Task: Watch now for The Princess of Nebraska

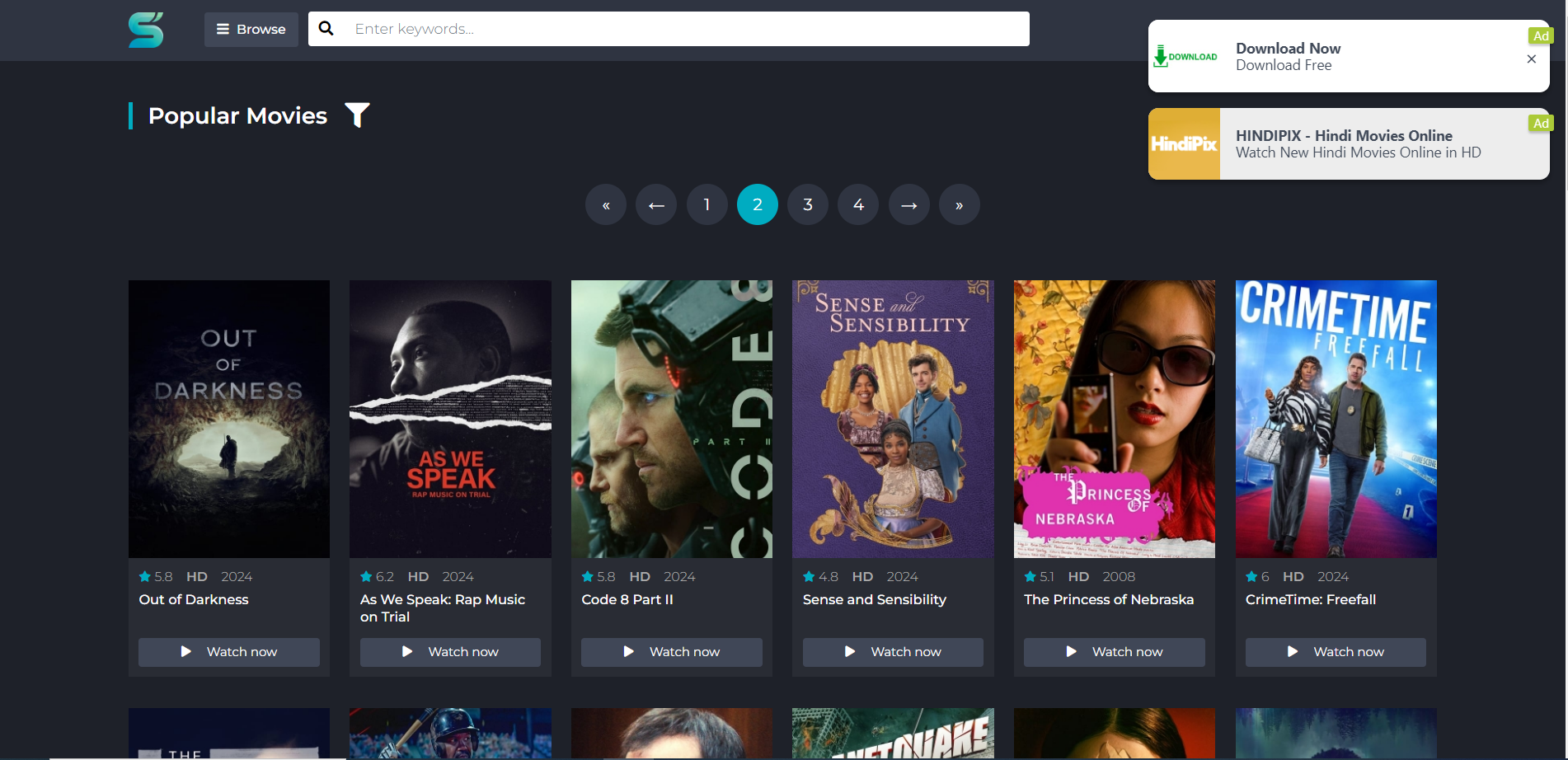Action: pos(1113,651)
